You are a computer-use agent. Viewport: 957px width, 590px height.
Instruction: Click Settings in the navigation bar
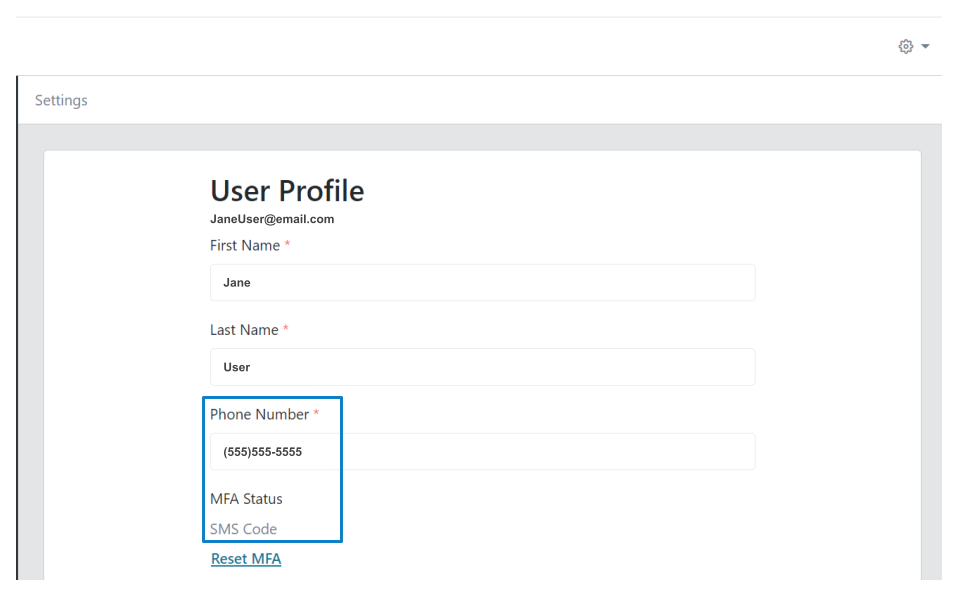[61, 100]
